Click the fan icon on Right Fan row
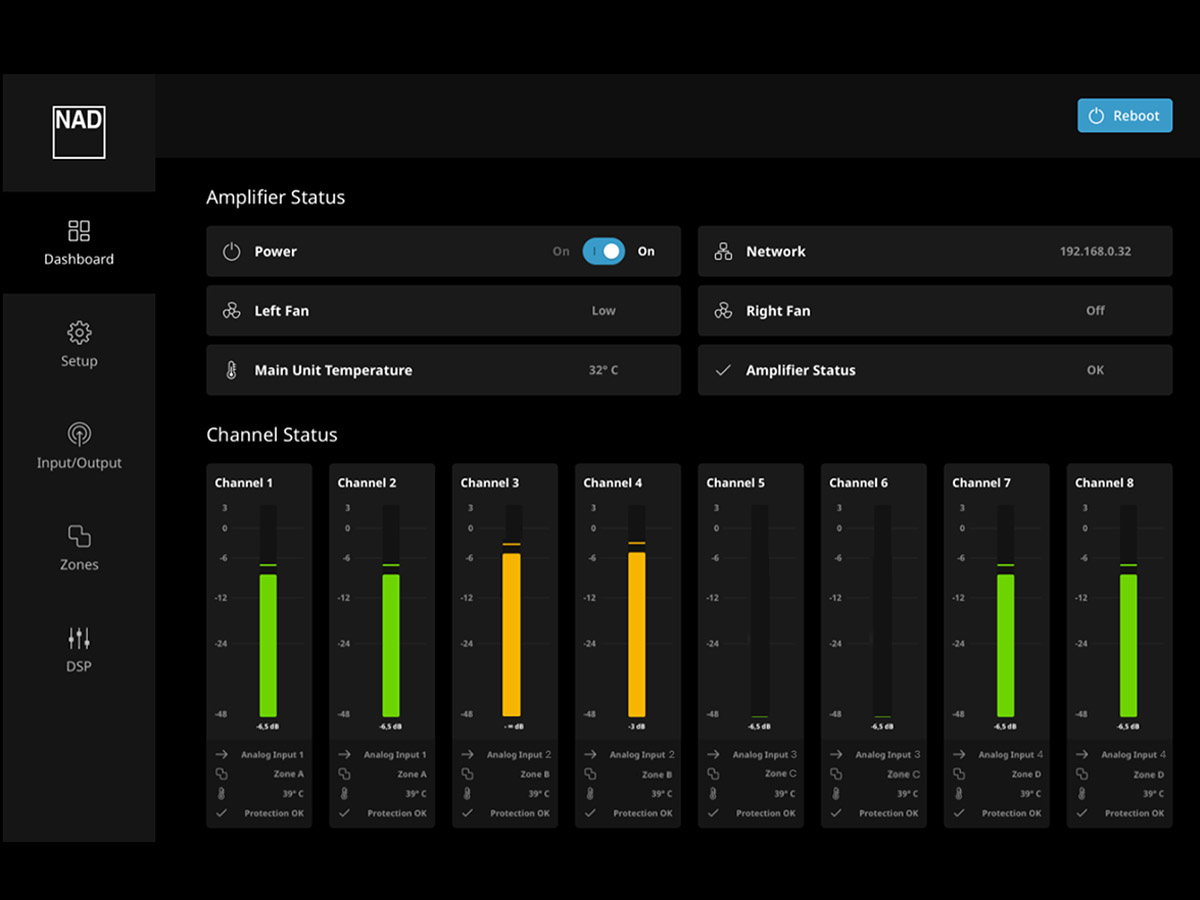The width and height of the screenshot is (1200, 900). pos(721,310)
